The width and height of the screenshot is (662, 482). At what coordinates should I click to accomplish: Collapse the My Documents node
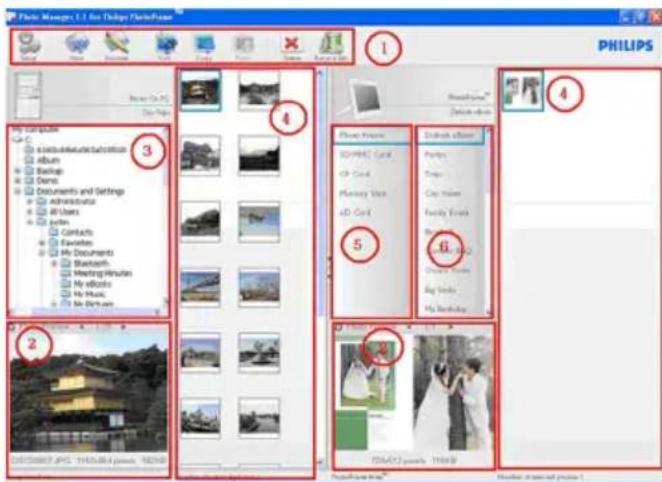tap(42, 253)
